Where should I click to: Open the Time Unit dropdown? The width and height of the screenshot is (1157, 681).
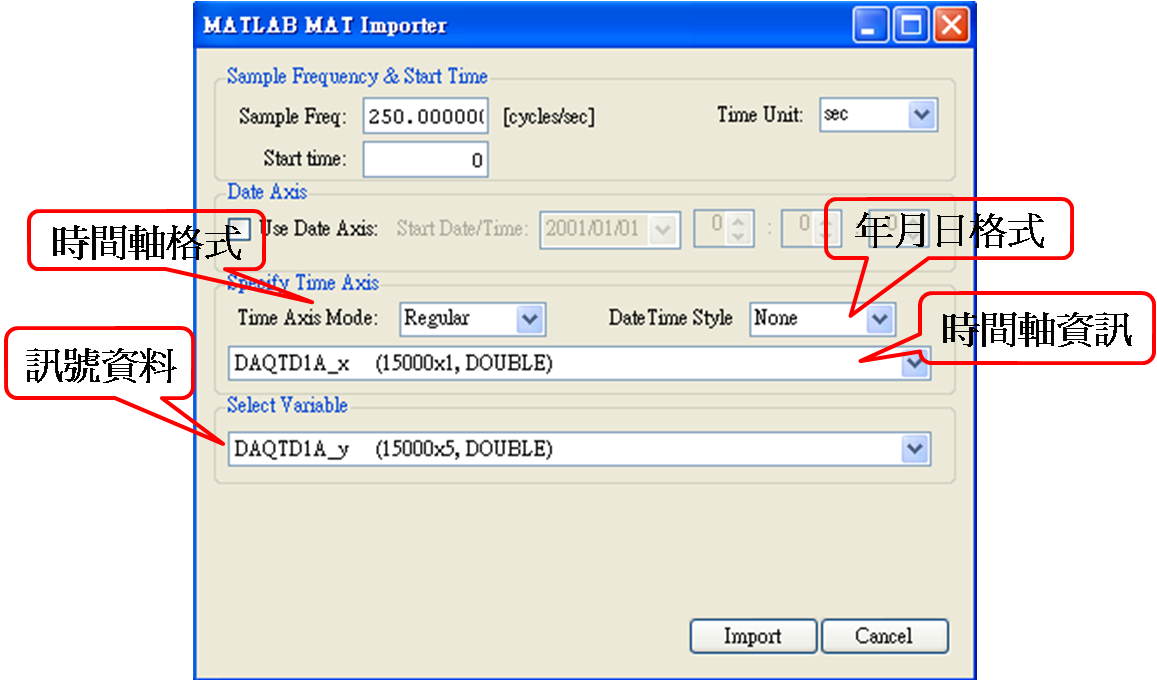point(921,115)
